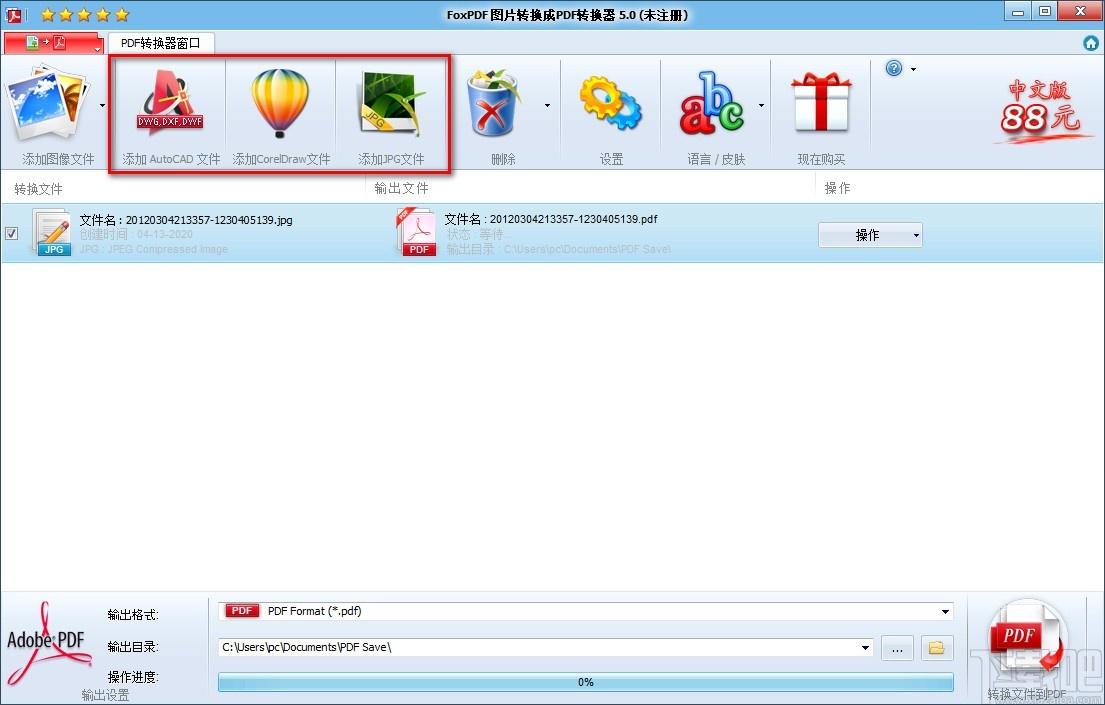Screen dimensions: 1105x705
Task: Click the Add Image Files (添加图像文件) icon
Action: (46, 104)
